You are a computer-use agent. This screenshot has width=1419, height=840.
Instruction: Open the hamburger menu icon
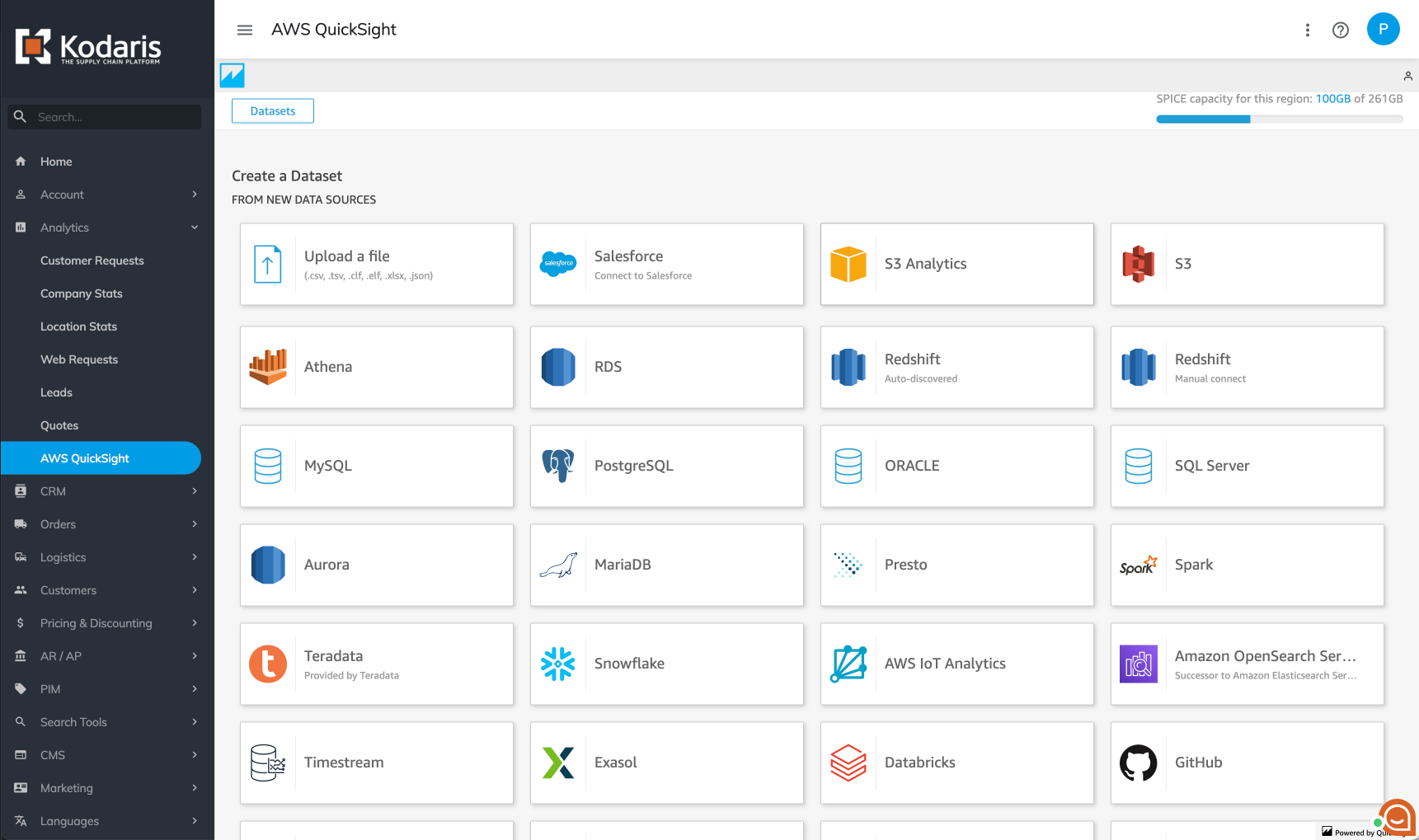tap(245, 30)
